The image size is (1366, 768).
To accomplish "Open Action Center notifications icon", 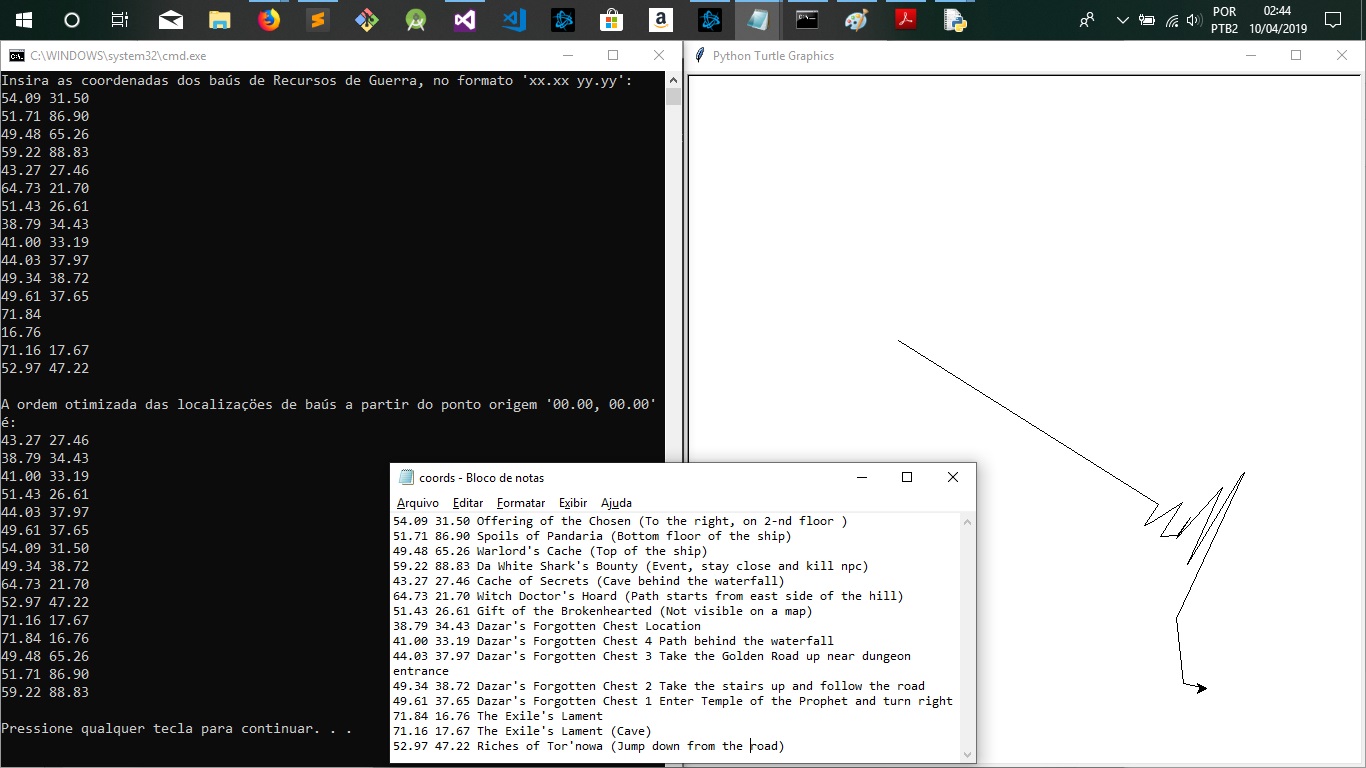I will pyautogui.click(x=1333, y=20).
